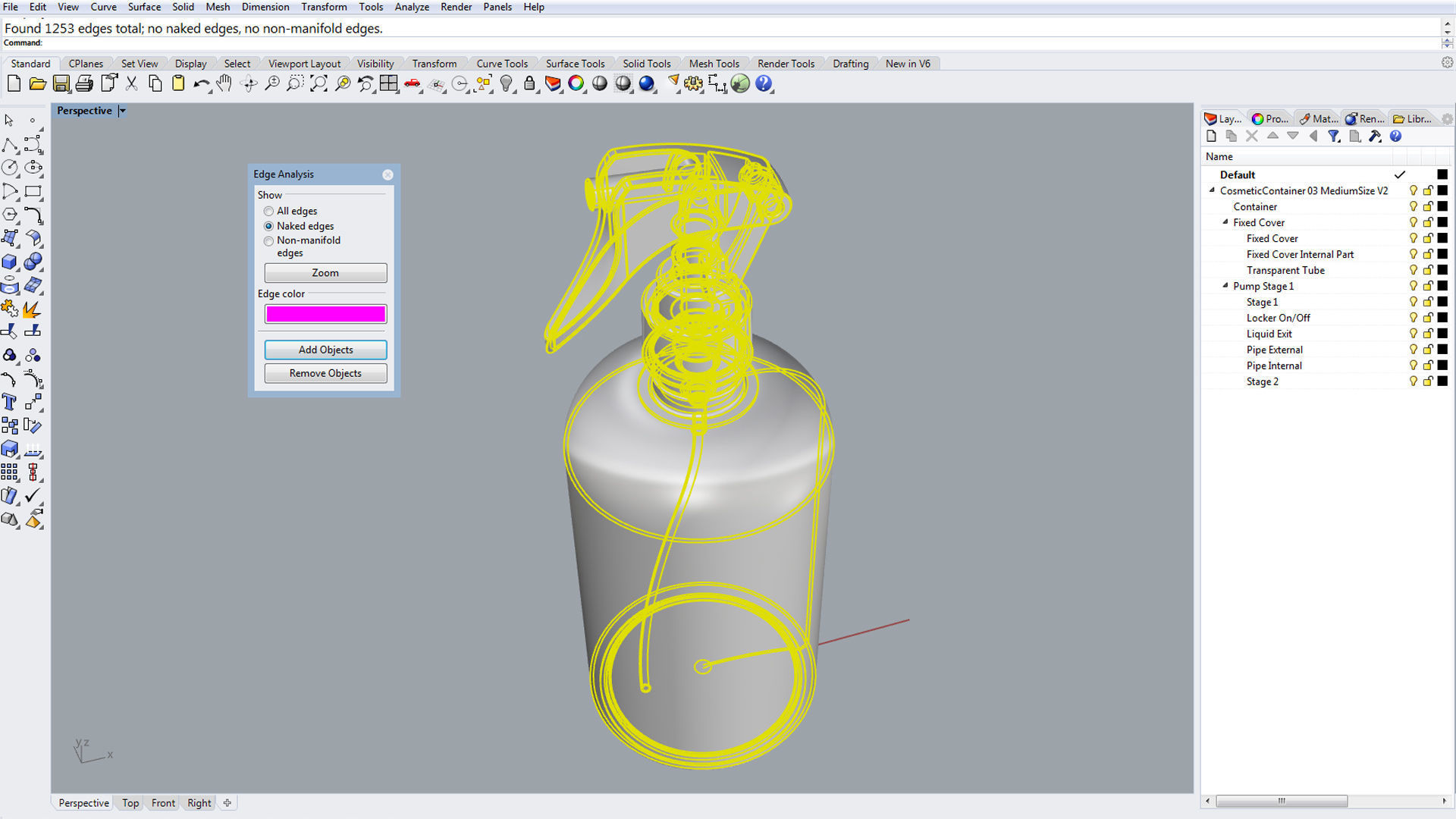Open the File menu

pos(11,7)
